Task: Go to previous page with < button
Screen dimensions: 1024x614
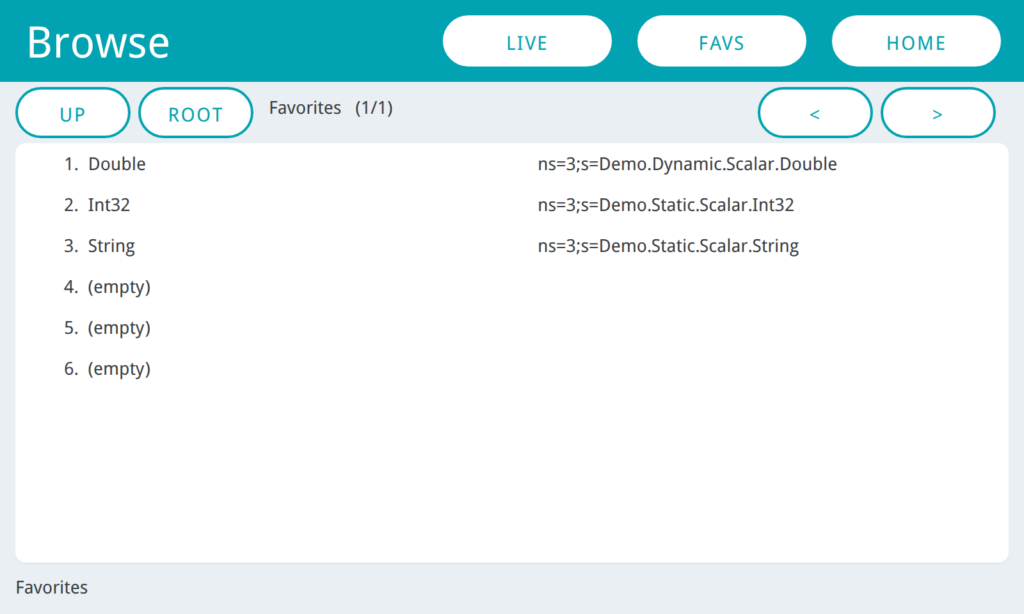Action: click(815, 113)
